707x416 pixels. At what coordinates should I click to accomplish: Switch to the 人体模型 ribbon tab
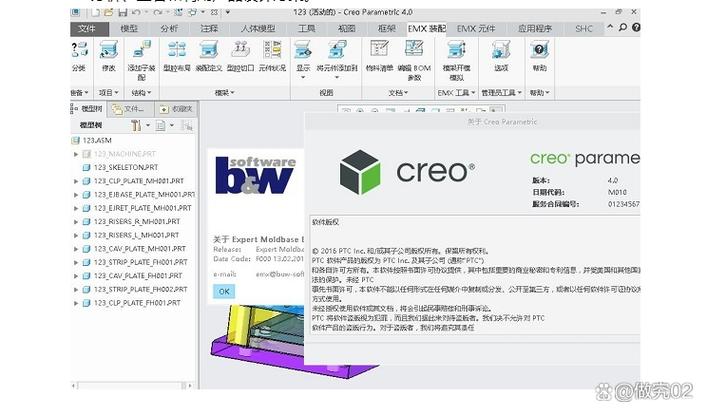258,29
